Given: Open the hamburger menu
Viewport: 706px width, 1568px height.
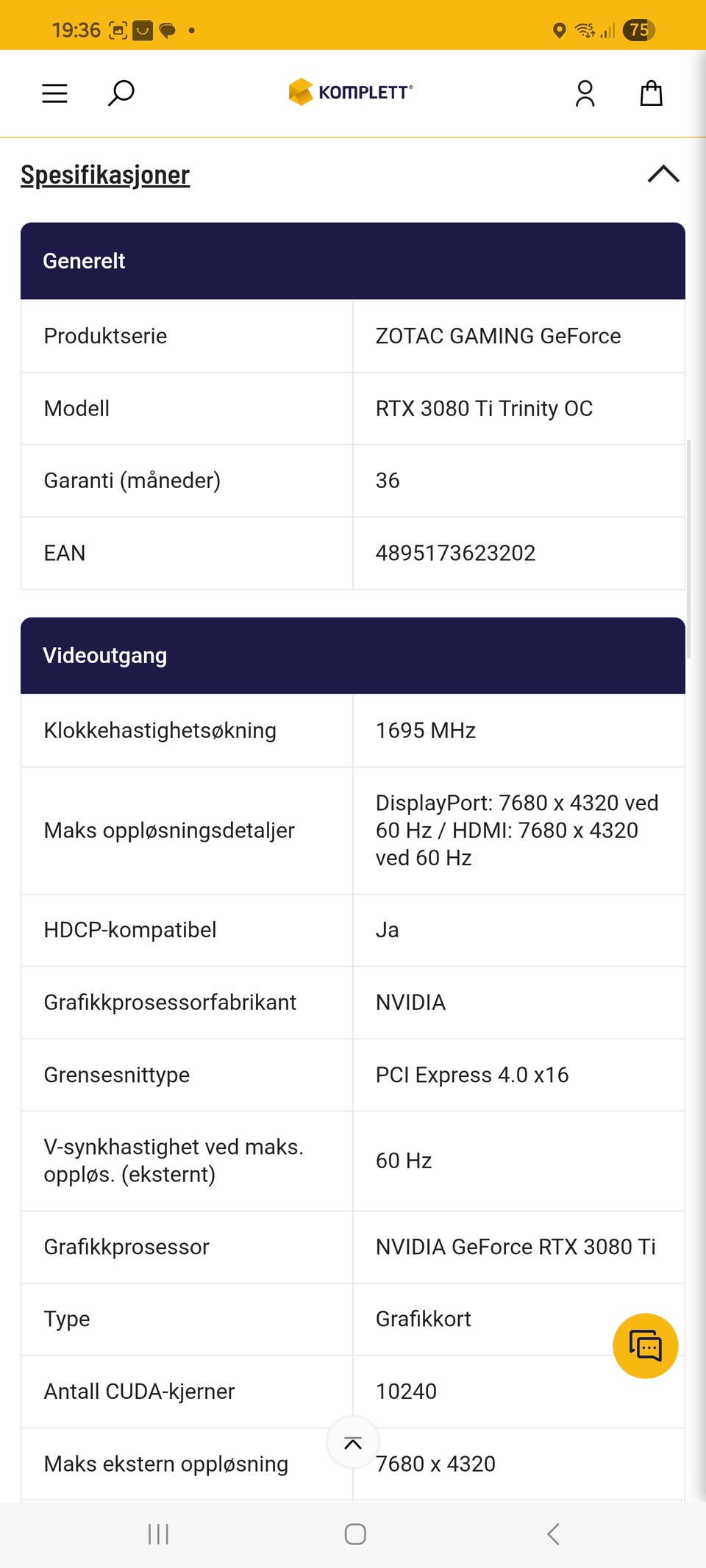Looking at the screenshot, I should [54, 93].
